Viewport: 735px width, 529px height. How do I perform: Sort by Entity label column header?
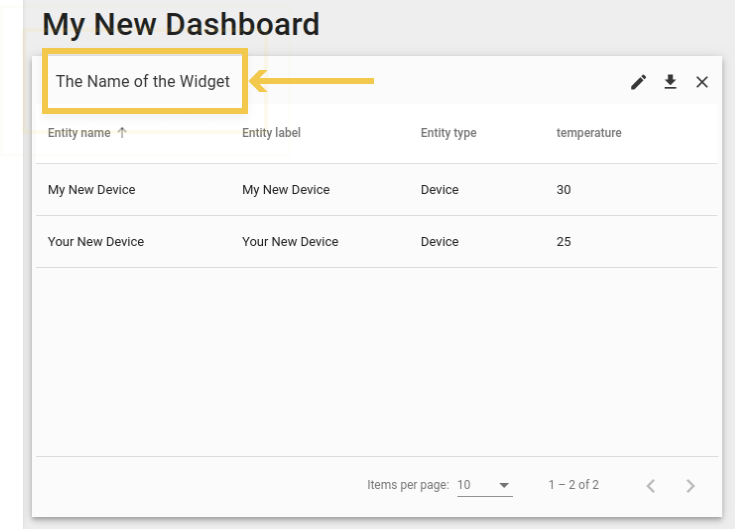point(271,133)
